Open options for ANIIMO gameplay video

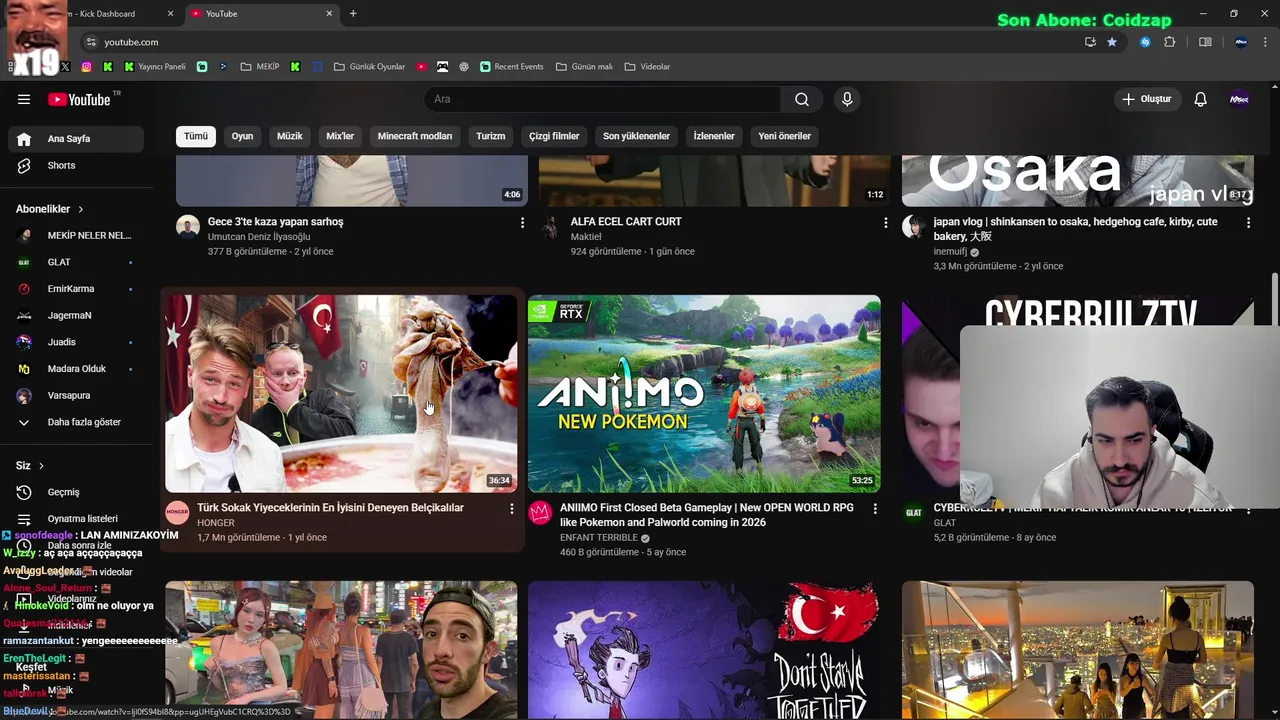(x=875, y=509)
